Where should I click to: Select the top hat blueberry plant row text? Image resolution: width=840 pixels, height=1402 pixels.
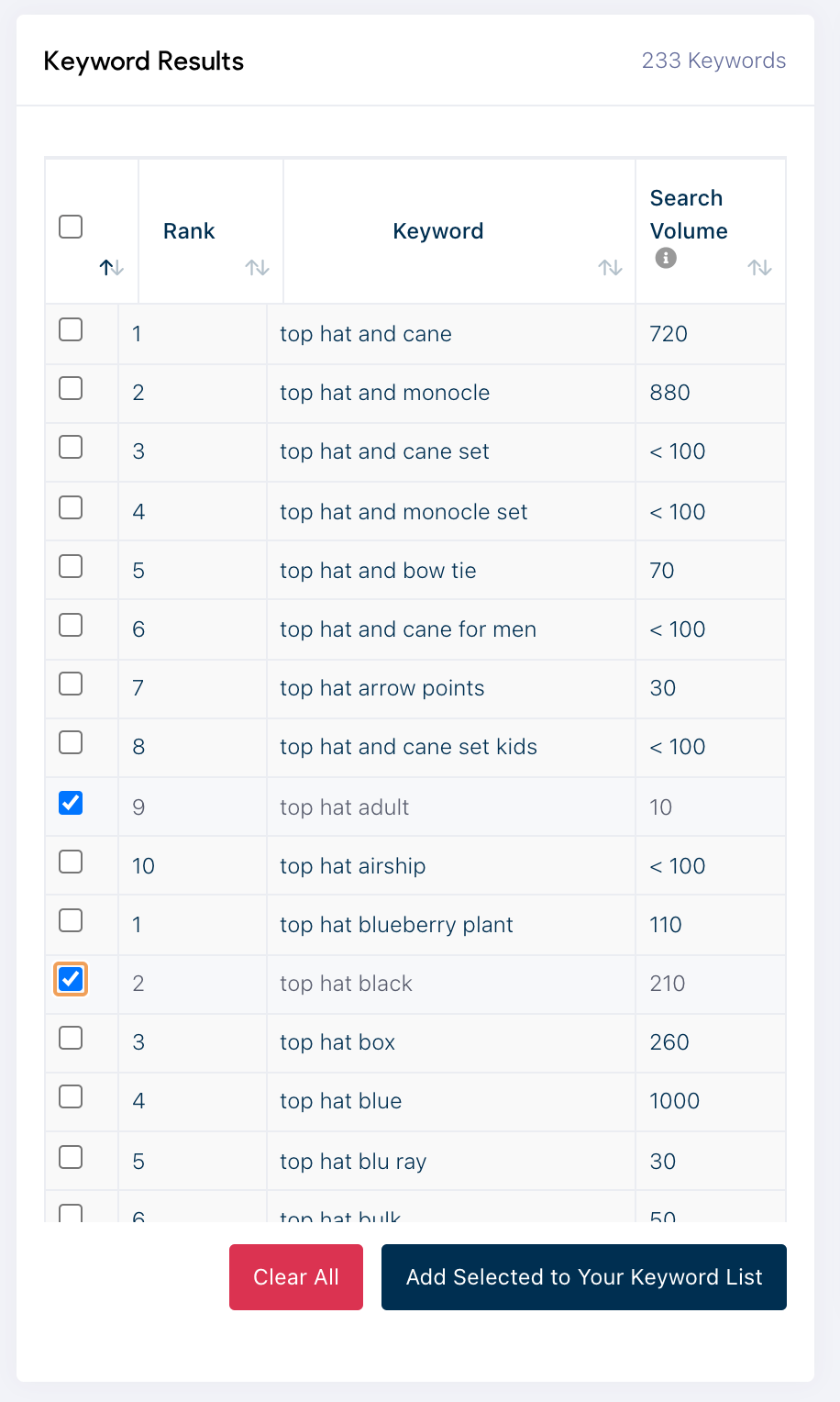(x=396, y=925)
